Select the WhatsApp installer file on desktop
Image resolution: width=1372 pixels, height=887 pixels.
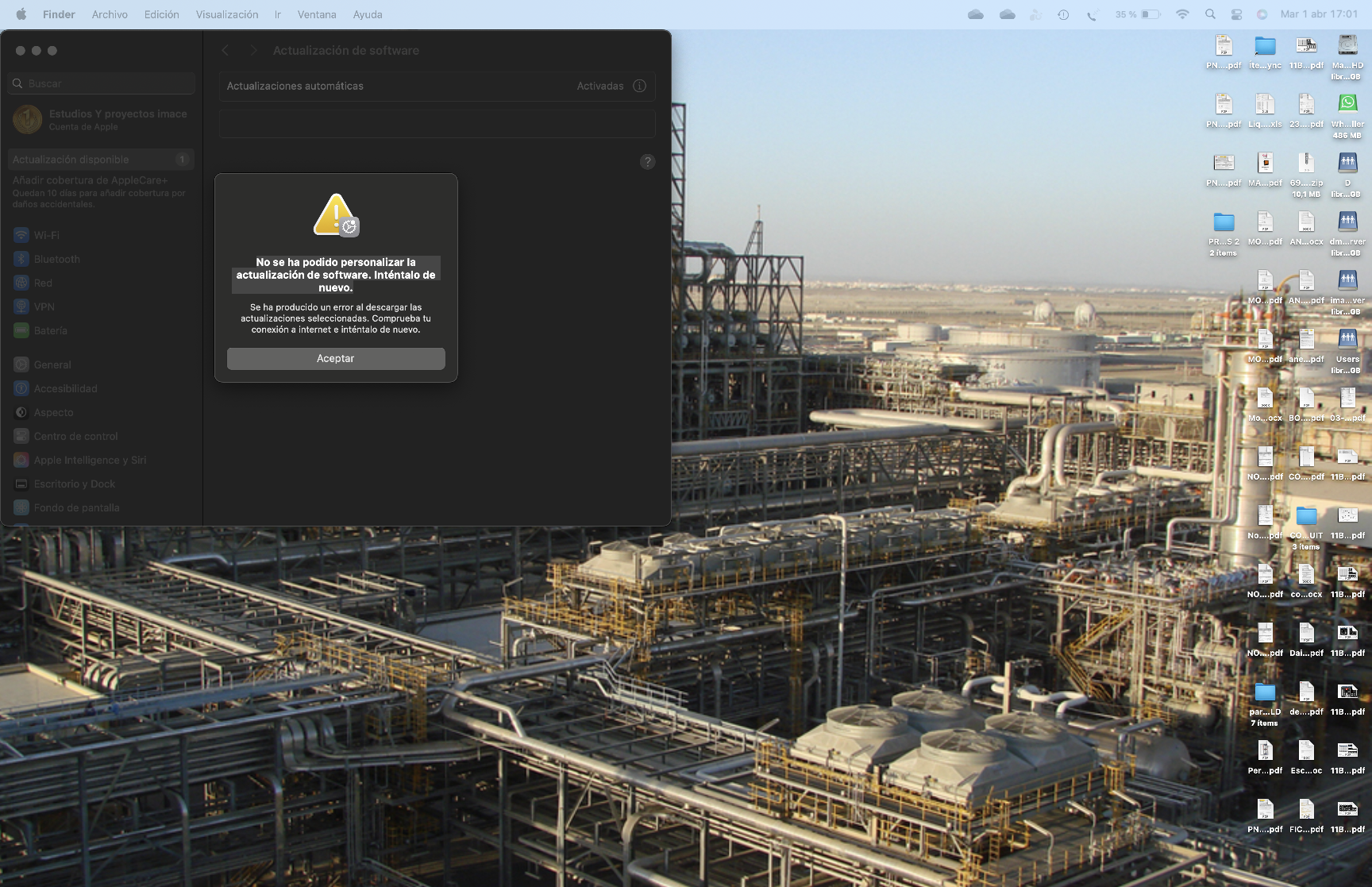point(1347,104)
